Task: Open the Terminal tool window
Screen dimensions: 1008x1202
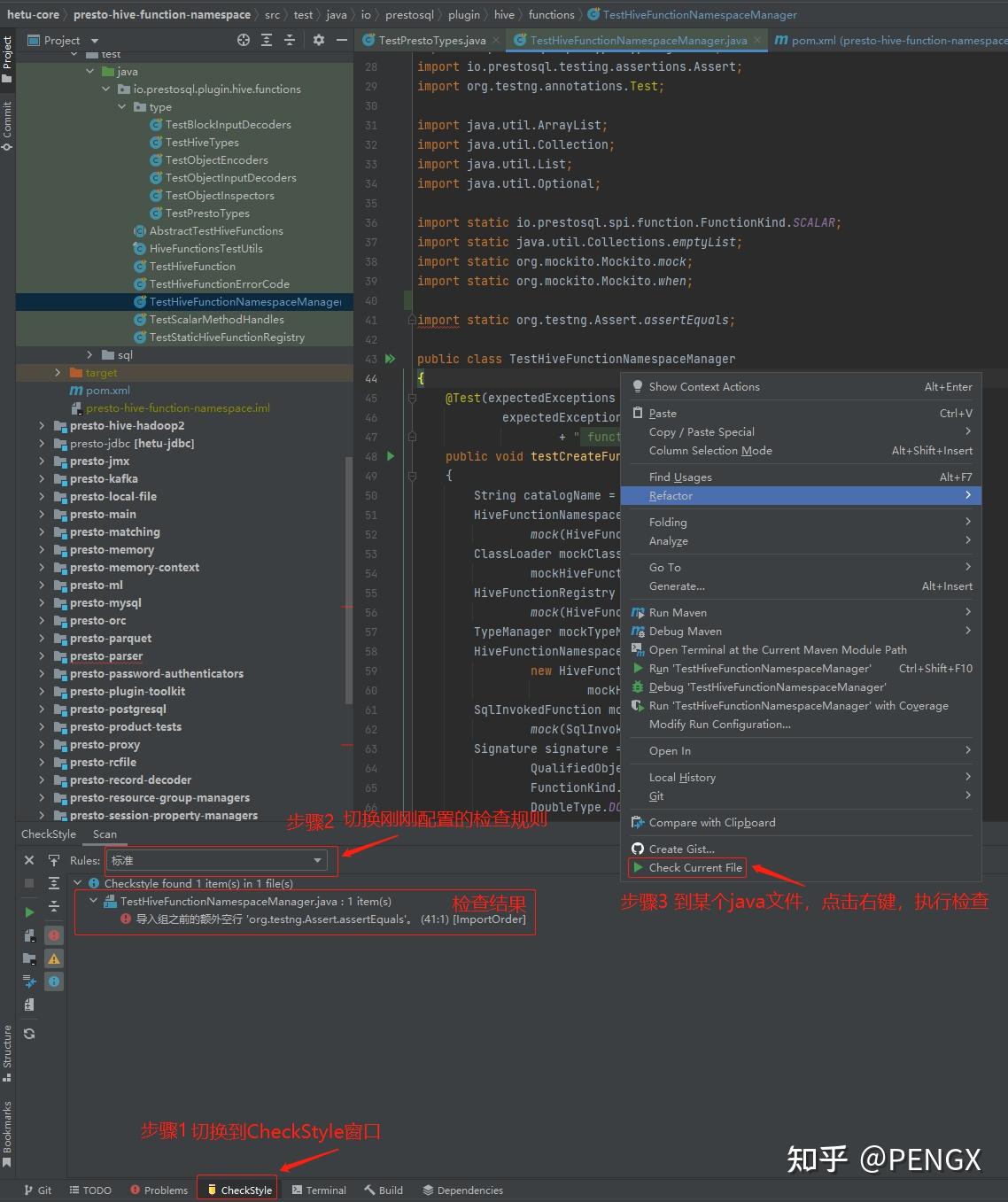Action: point(319,1190)
